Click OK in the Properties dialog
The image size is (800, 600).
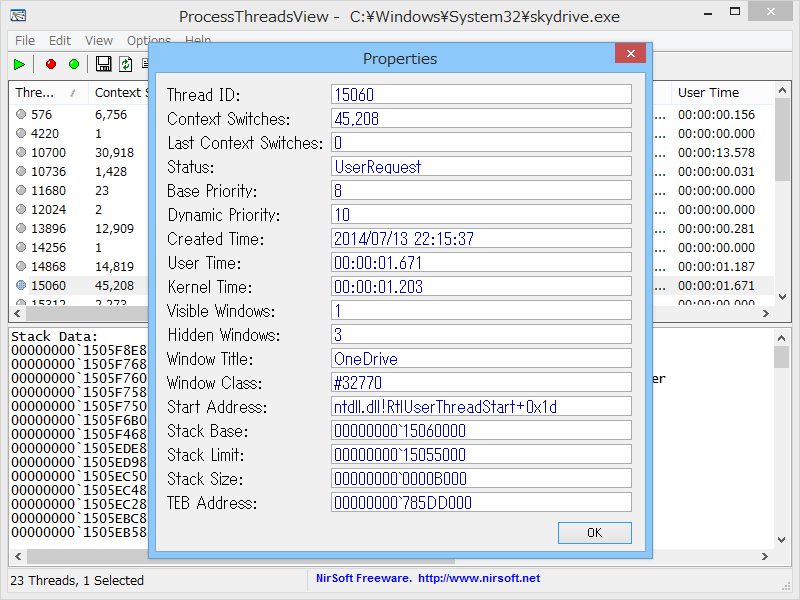tap(594, 533)
